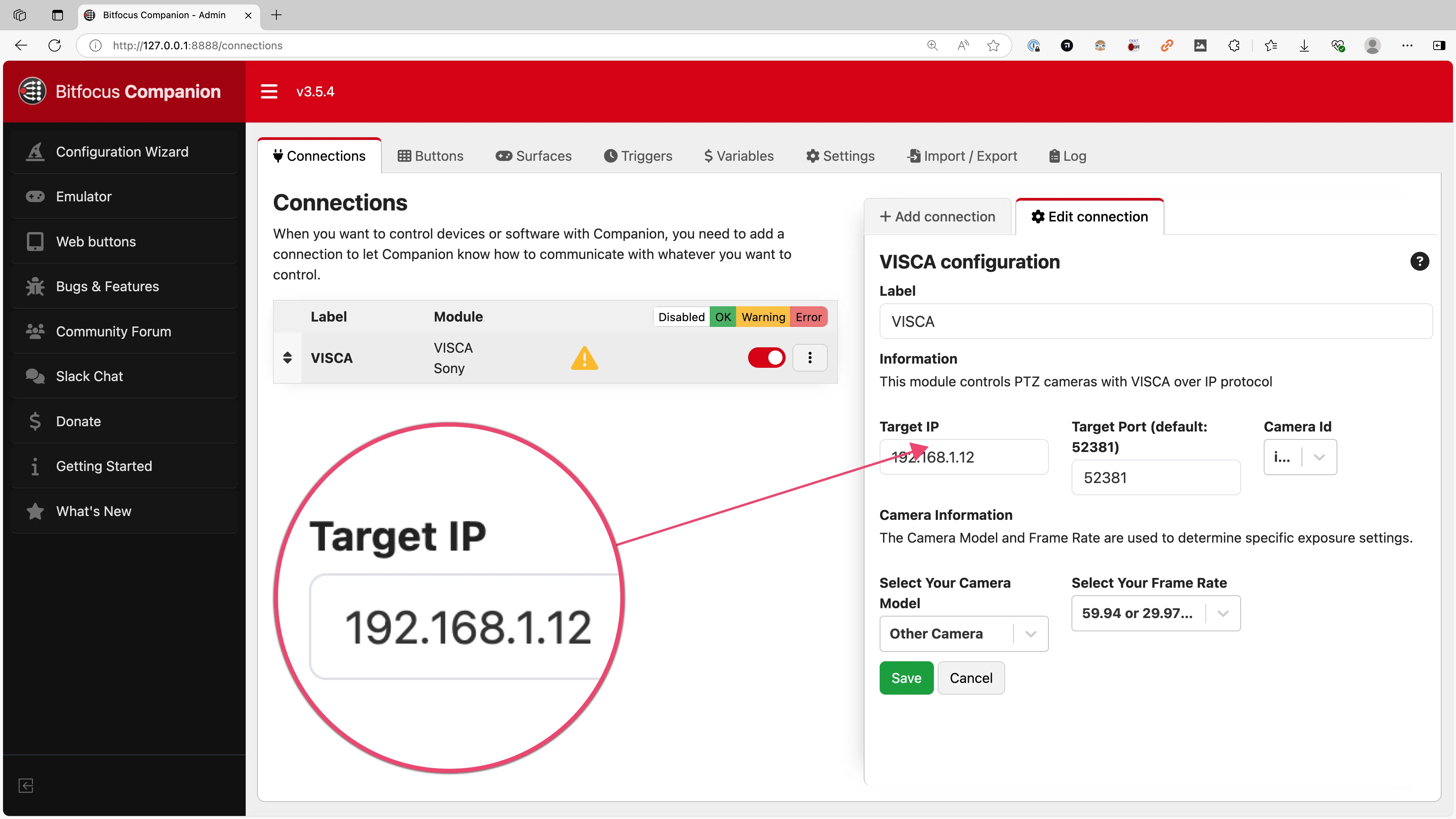Open Slack Chat from sidebar

pyautogui.click(x=124, y=377)
